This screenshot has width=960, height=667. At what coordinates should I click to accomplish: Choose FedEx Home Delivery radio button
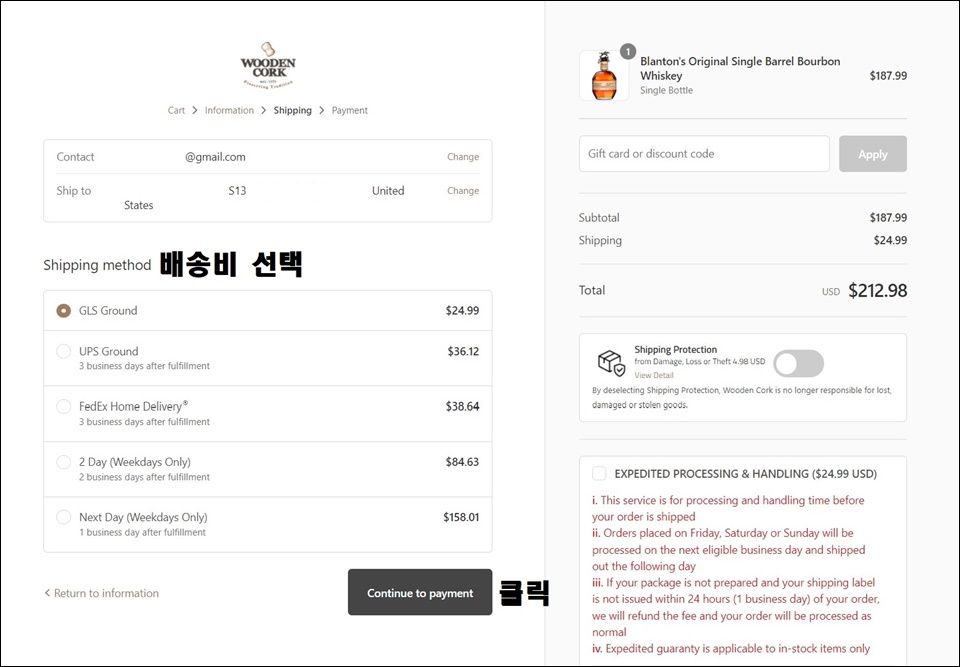tap(64, 406)
